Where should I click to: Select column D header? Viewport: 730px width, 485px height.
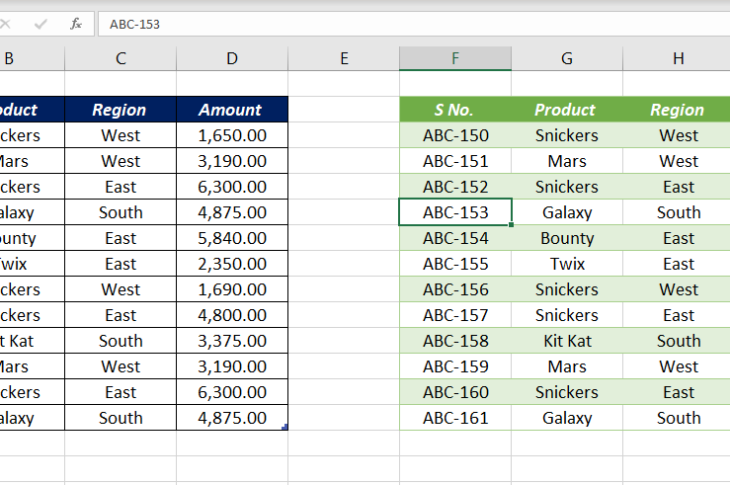click(232, 58)
